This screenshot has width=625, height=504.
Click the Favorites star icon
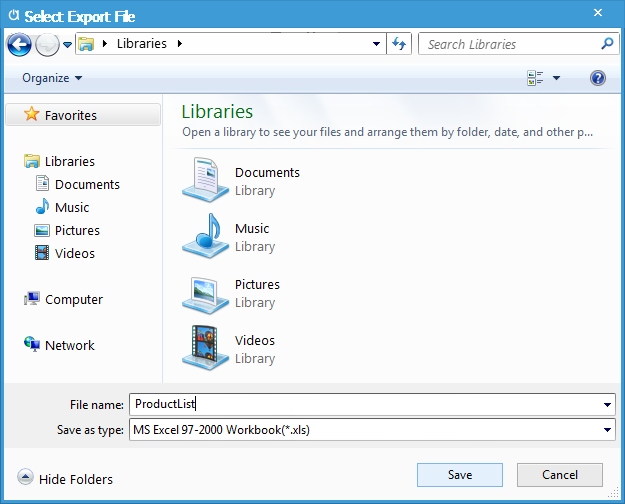pos(32,114)
